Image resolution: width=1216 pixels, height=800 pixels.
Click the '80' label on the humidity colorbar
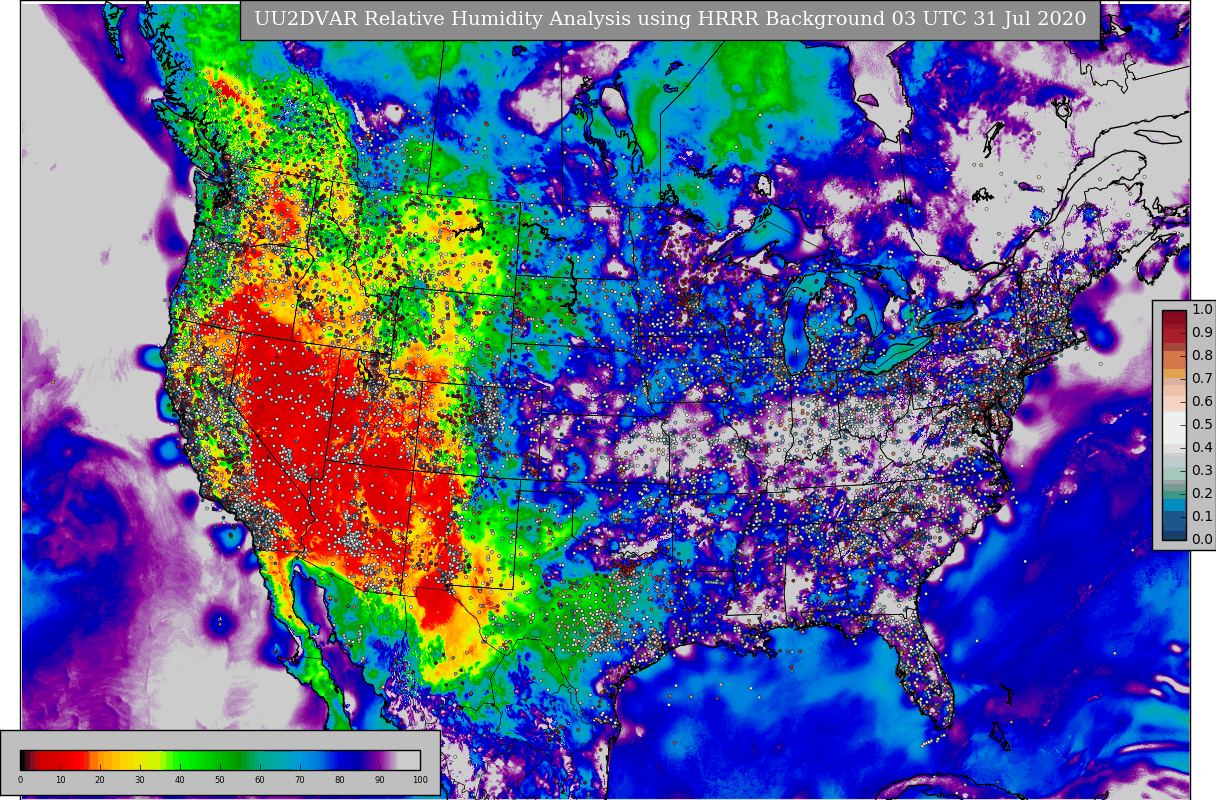point(340,780)
